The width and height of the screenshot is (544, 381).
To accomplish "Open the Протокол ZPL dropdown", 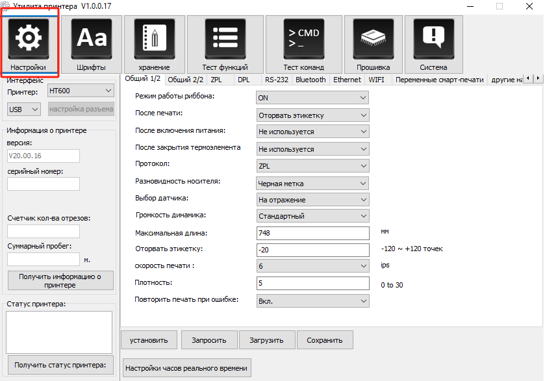I will (x=313, y=166).
